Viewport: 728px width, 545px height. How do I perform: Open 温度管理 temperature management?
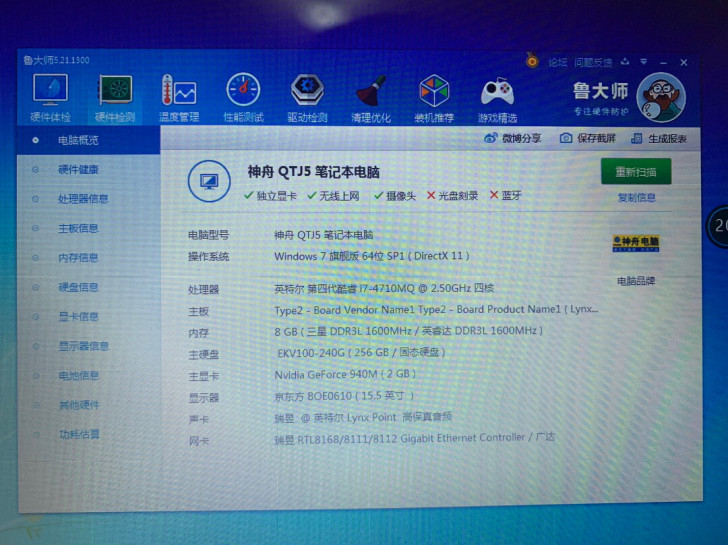coord(179,98)
